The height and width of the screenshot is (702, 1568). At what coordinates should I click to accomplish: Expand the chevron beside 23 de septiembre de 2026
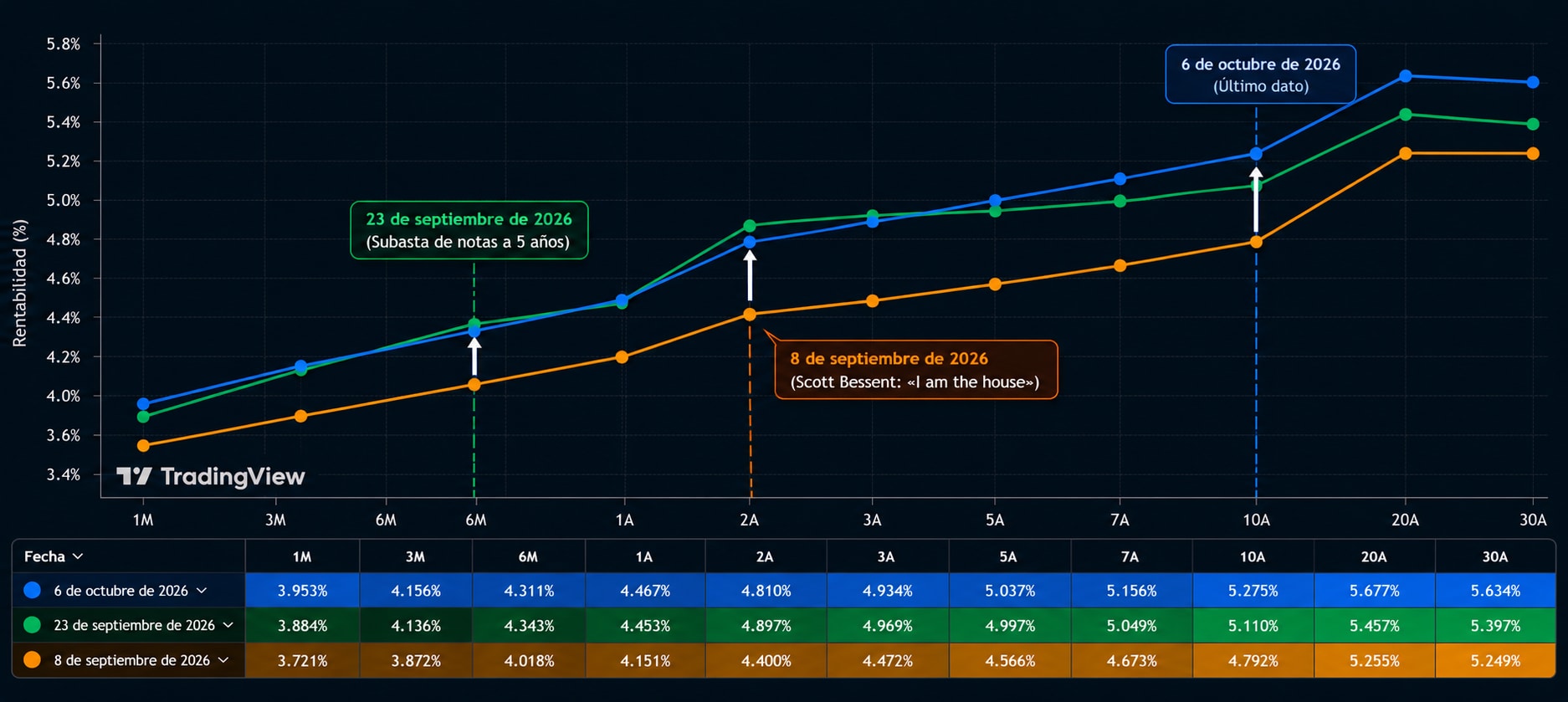[x=228, y=625]
